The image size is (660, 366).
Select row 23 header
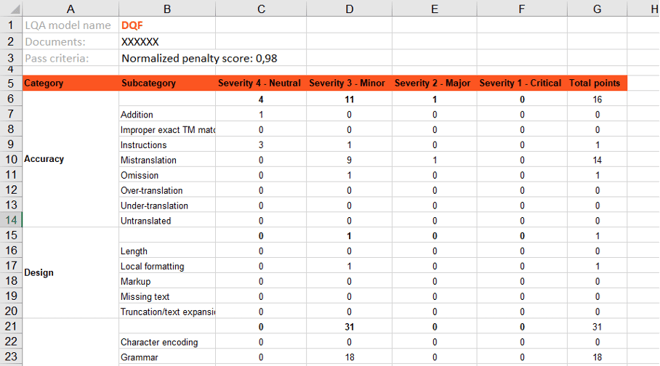pos(11,357)
